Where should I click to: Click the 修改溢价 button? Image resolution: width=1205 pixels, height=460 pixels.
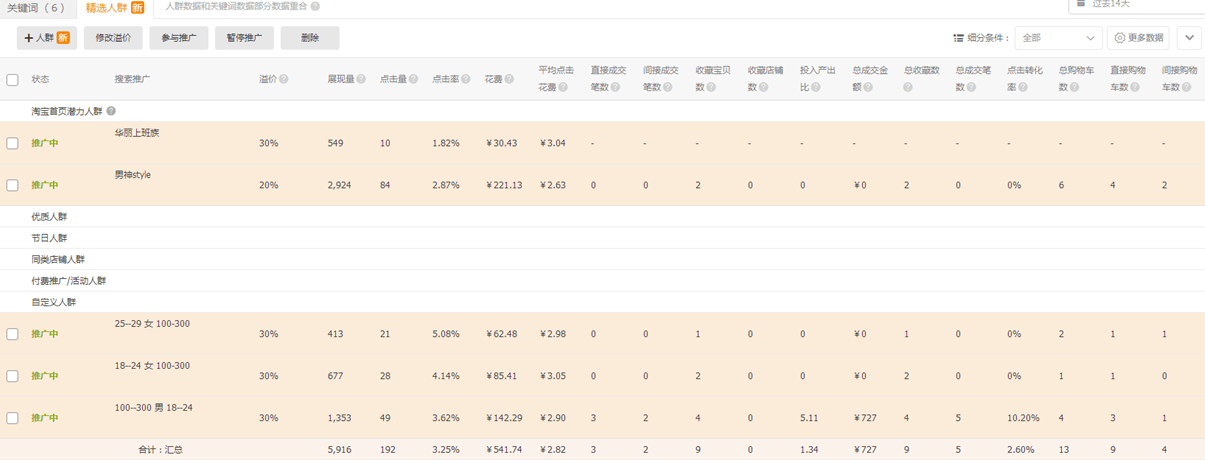pos(113,38)
